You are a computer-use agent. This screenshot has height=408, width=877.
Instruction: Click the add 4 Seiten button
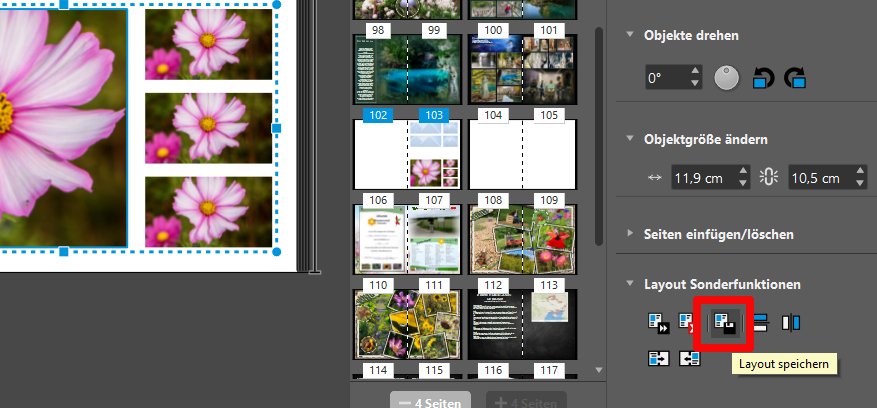click(x=526, y=401)
